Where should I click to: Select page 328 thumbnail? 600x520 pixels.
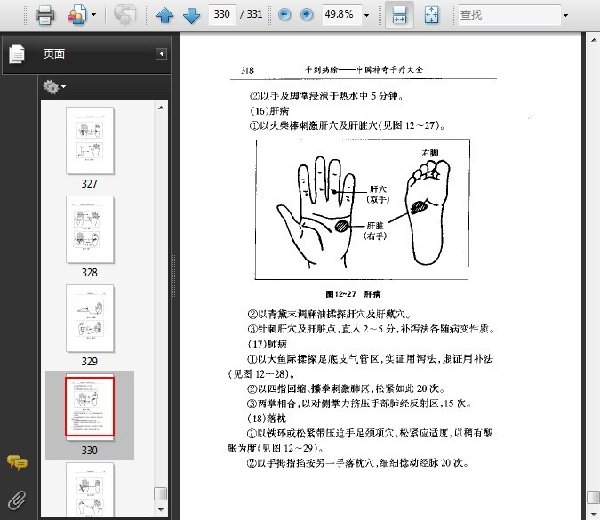pyautogui.click(x=90, y=229)
